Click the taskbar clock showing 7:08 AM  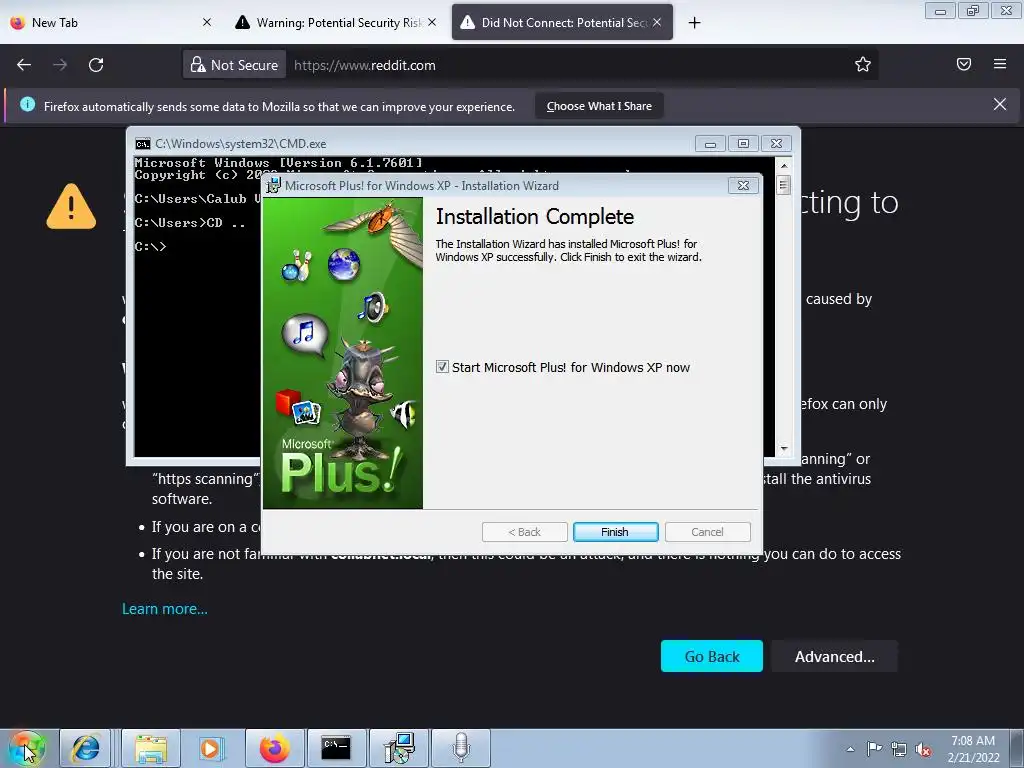[x=973, y=749]
